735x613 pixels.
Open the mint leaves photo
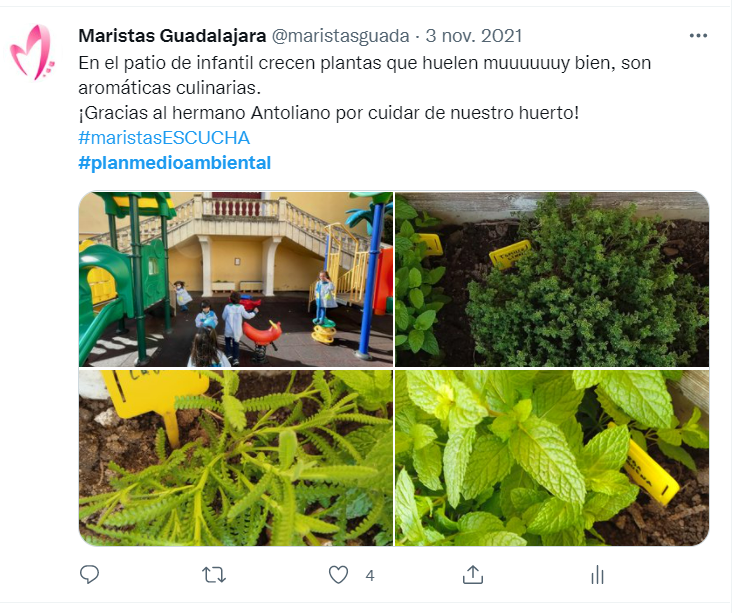coord(552,458)
